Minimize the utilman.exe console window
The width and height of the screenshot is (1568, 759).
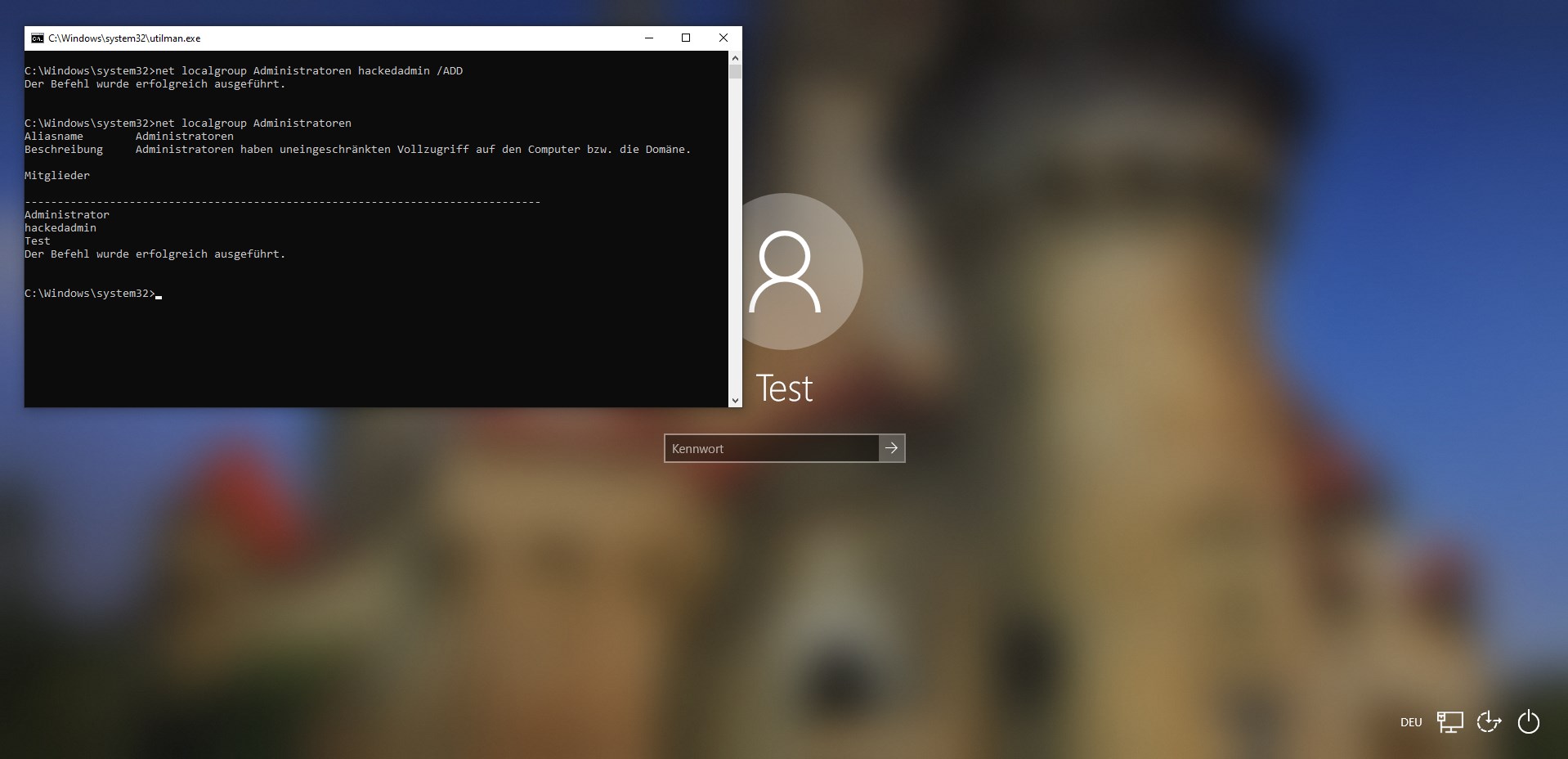pos(649,38)
